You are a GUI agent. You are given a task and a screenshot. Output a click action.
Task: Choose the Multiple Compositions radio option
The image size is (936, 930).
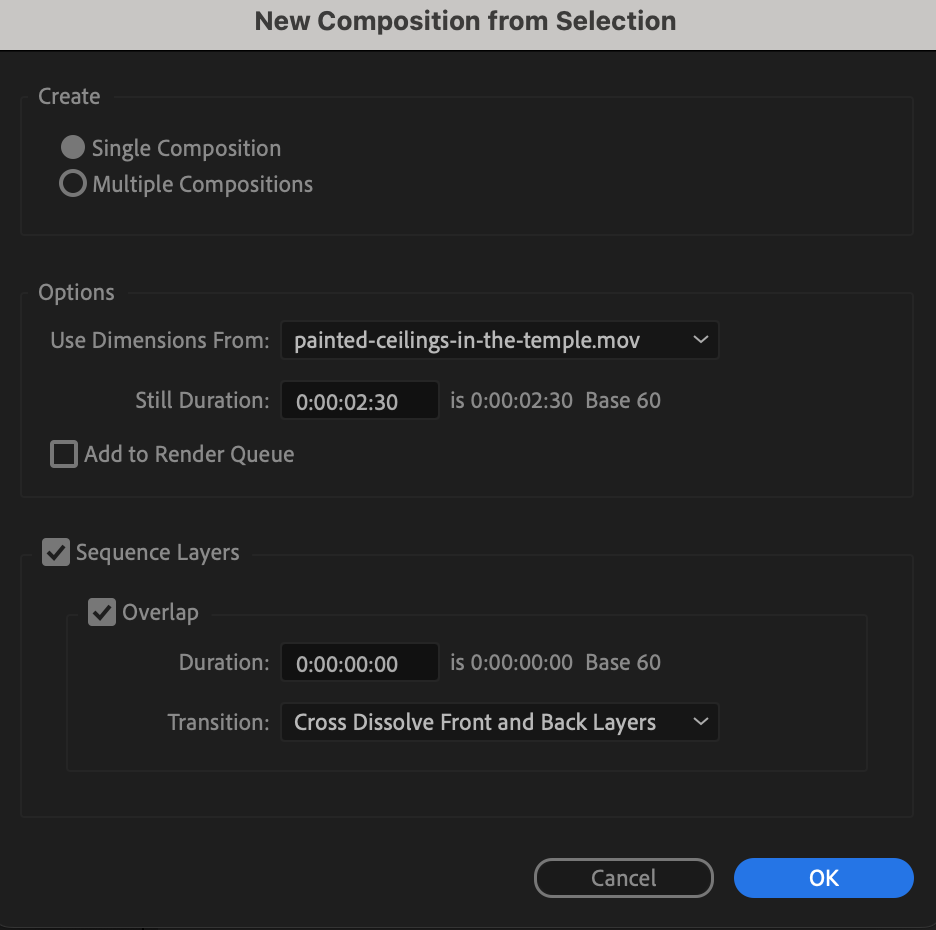click(73, 184)
